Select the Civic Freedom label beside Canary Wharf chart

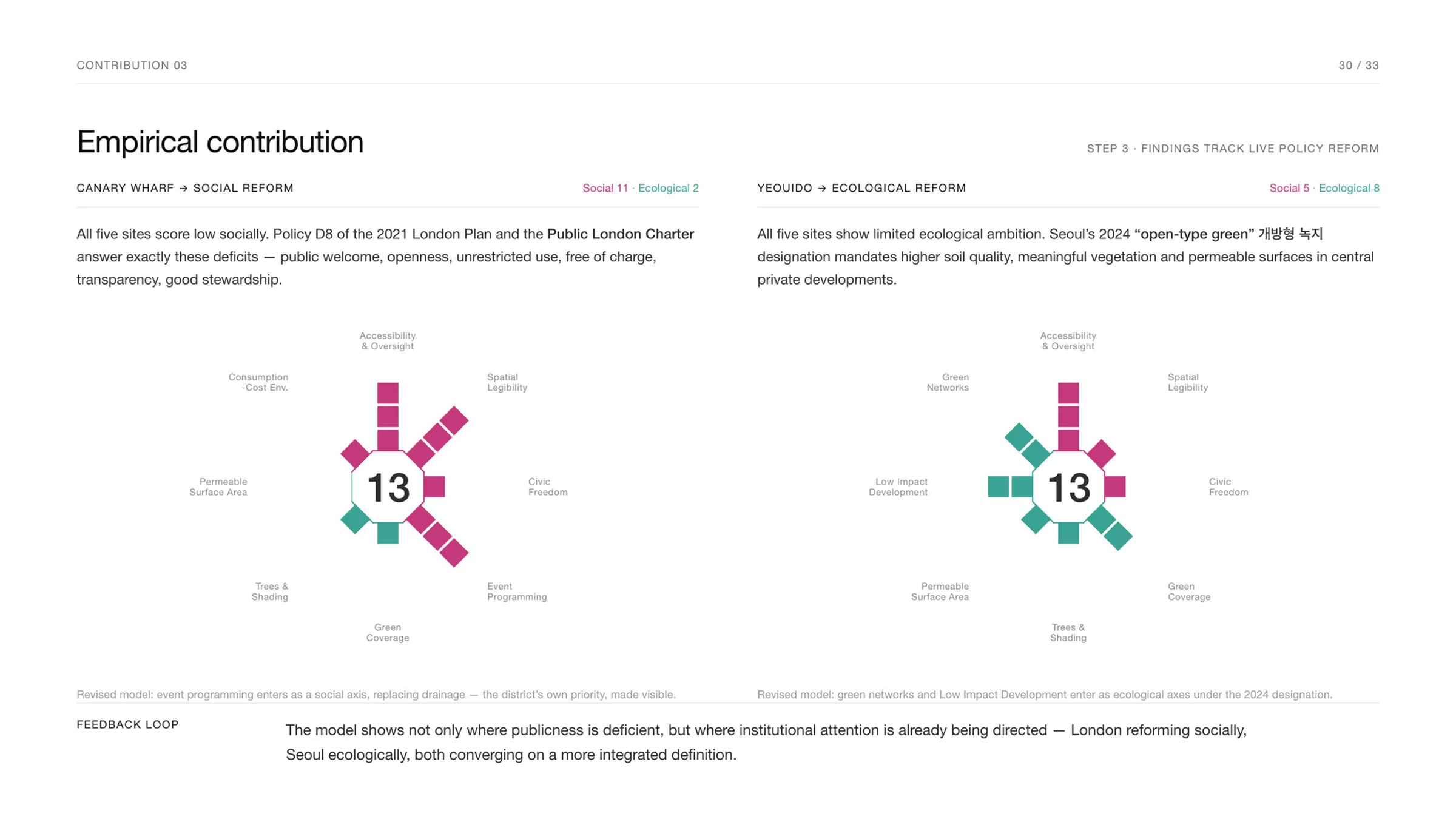coord(548,487)
